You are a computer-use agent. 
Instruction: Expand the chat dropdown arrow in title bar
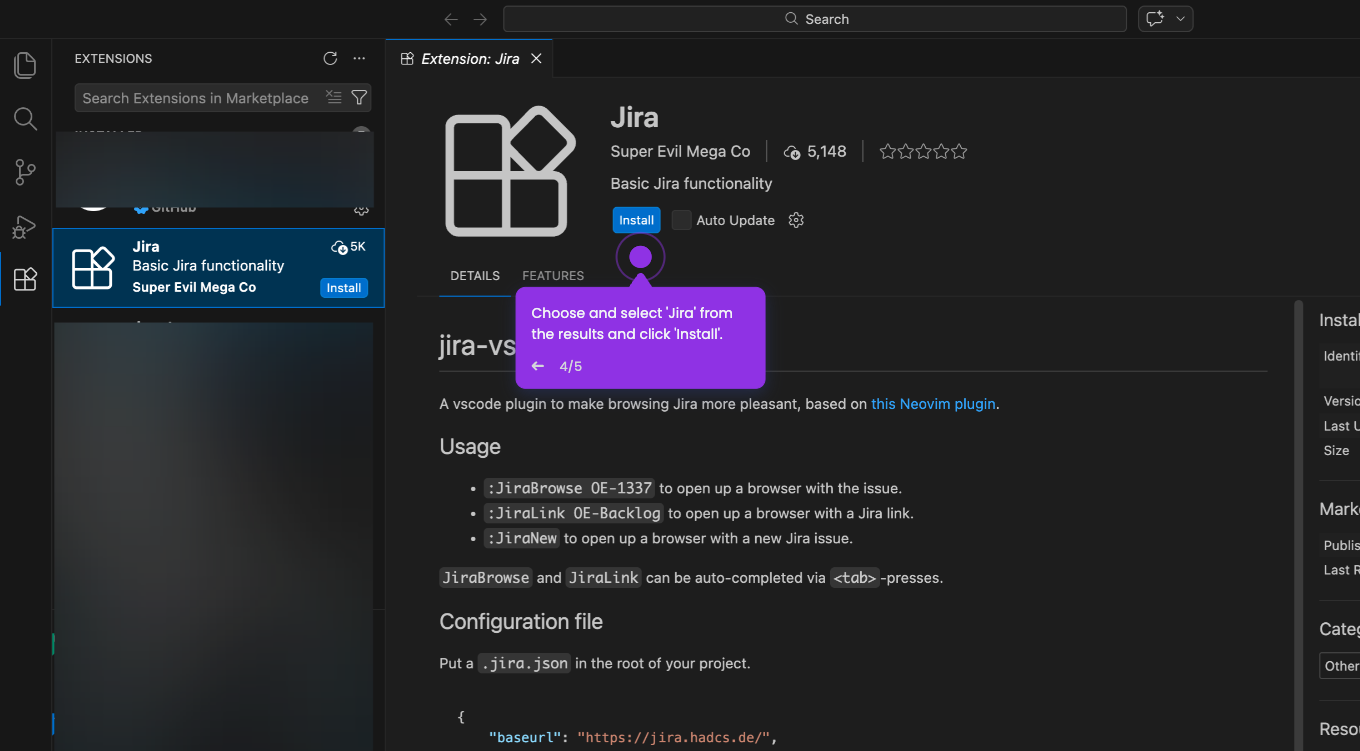point(1181,19)
